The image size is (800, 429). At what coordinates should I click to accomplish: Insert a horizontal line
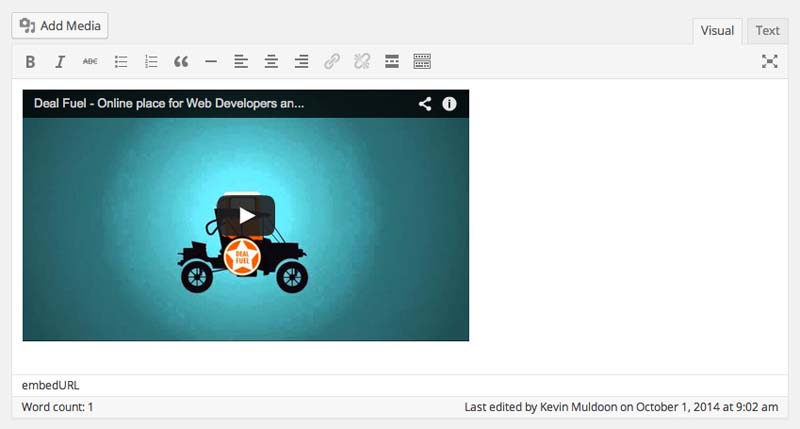tap(211, 62)
